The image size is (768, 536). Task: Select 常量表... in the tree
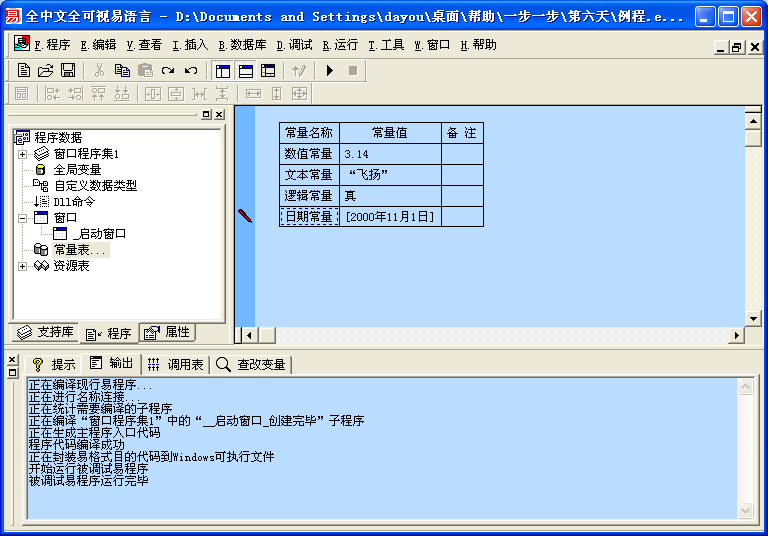tap(80, 250)
